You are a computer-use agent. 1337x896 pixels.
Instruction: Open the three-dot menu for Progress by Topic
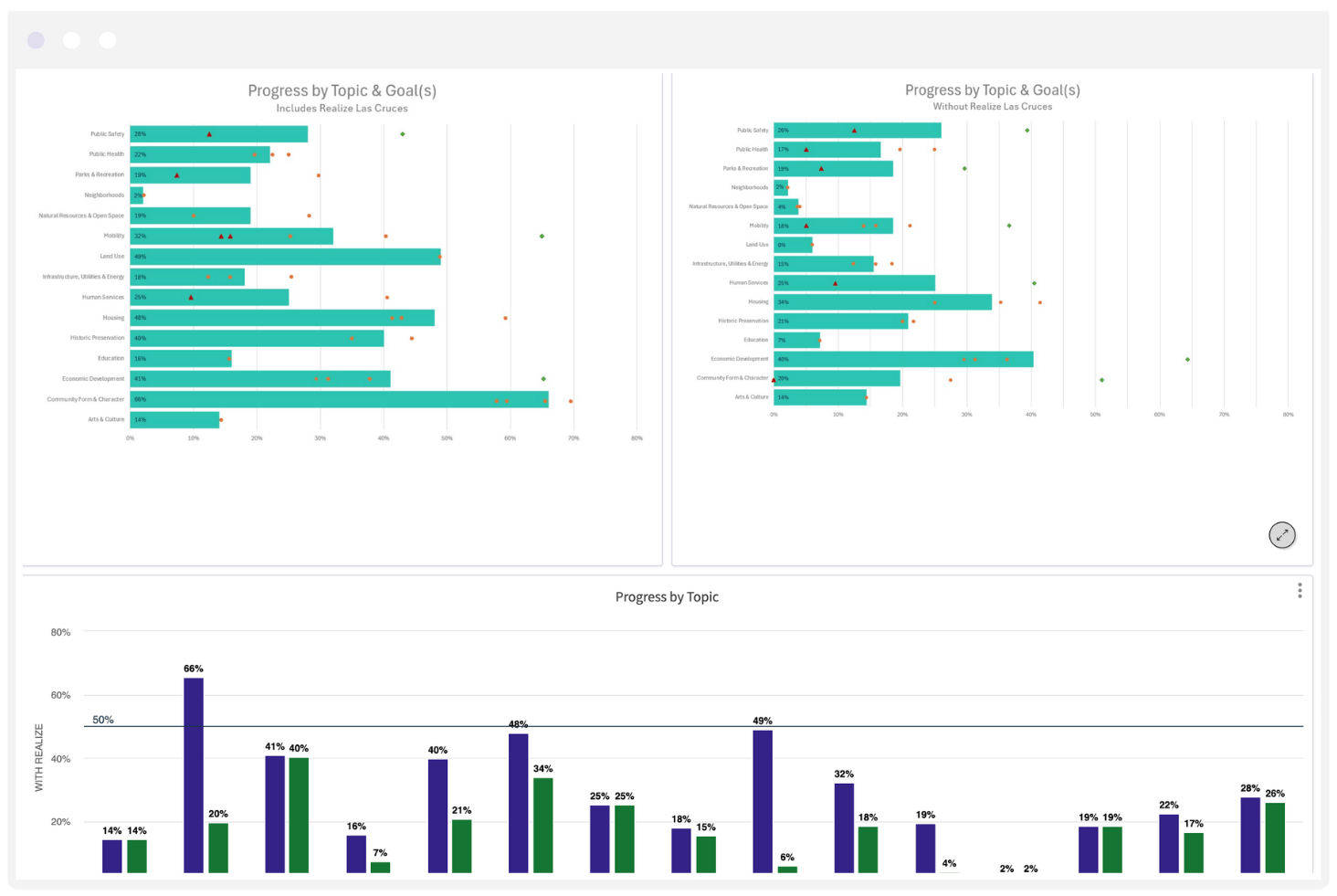pyautogui.click(x=1300, y=591)
